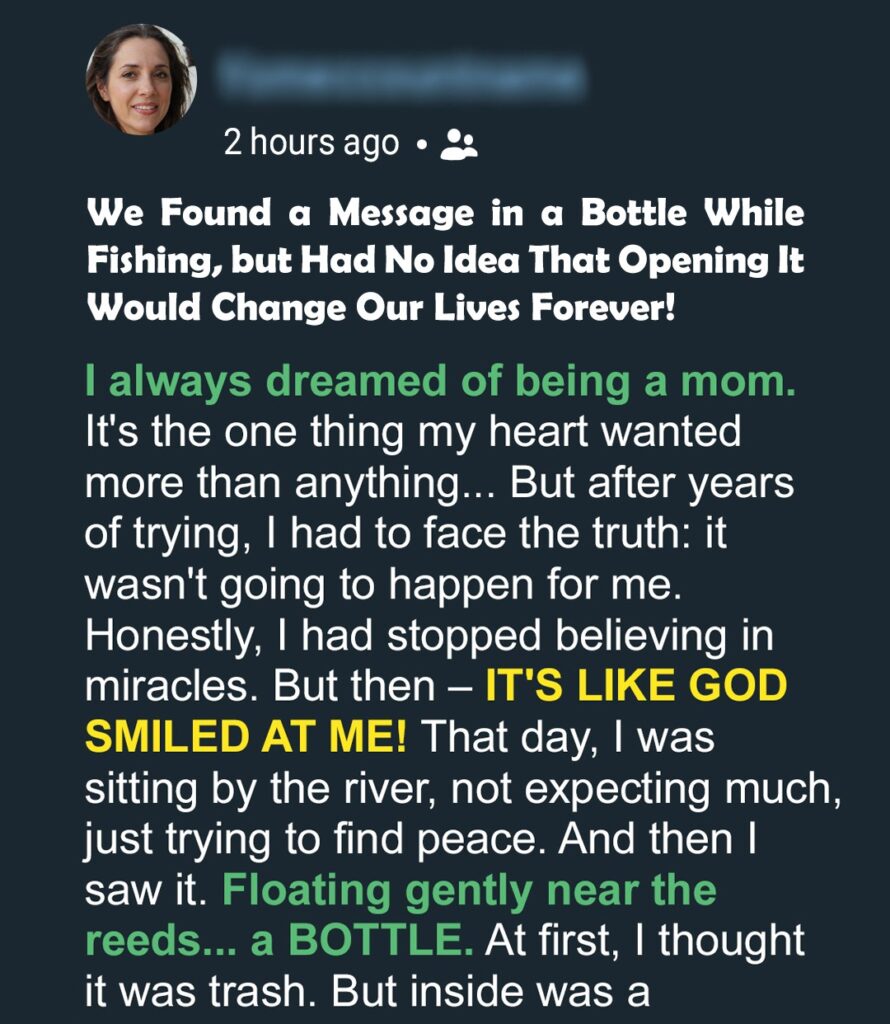Viewport: 890px width, 1024px height.
Task: Click green 'Floating gently near the' text
Action: click(469, 891)
